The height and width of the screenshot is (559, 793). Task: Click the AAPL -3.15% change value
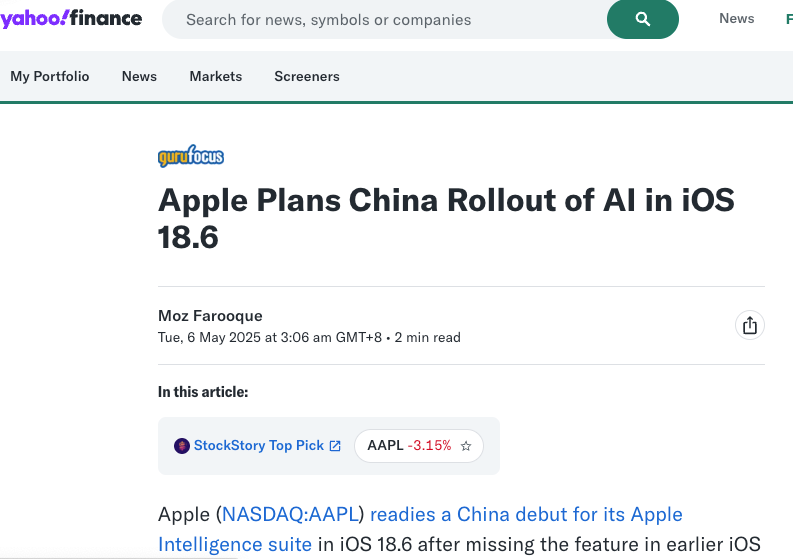tap(429, 446)
